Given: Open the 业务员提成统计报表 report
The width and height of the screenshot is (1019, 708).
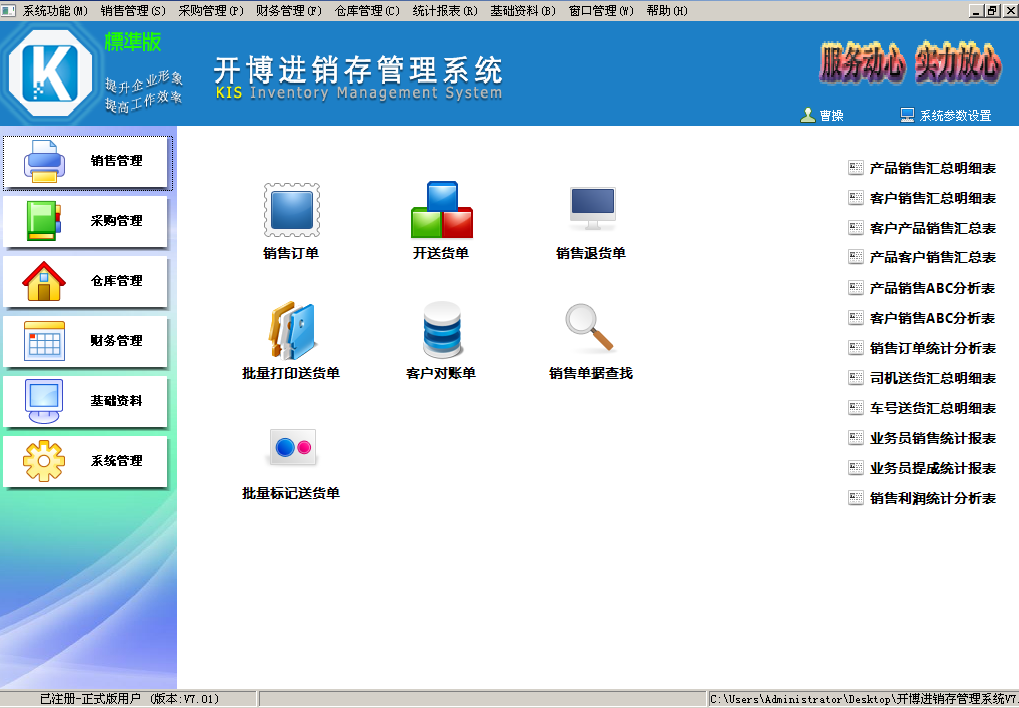Looking at the screenshot, I should point(933,468).
